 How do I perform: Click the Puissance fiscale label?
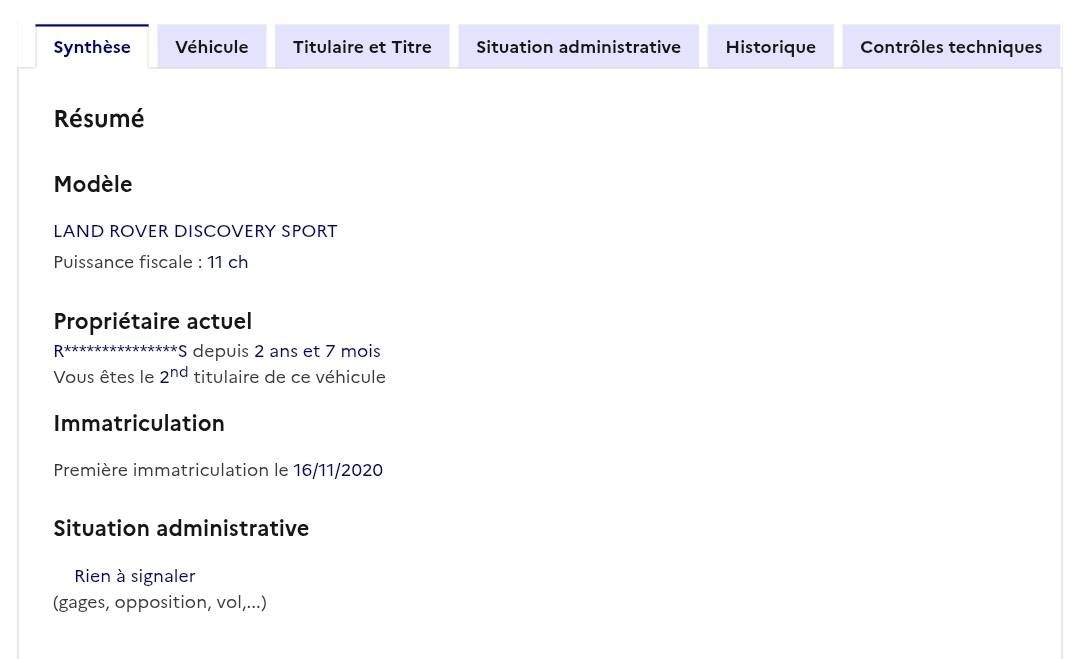point(127,262)
